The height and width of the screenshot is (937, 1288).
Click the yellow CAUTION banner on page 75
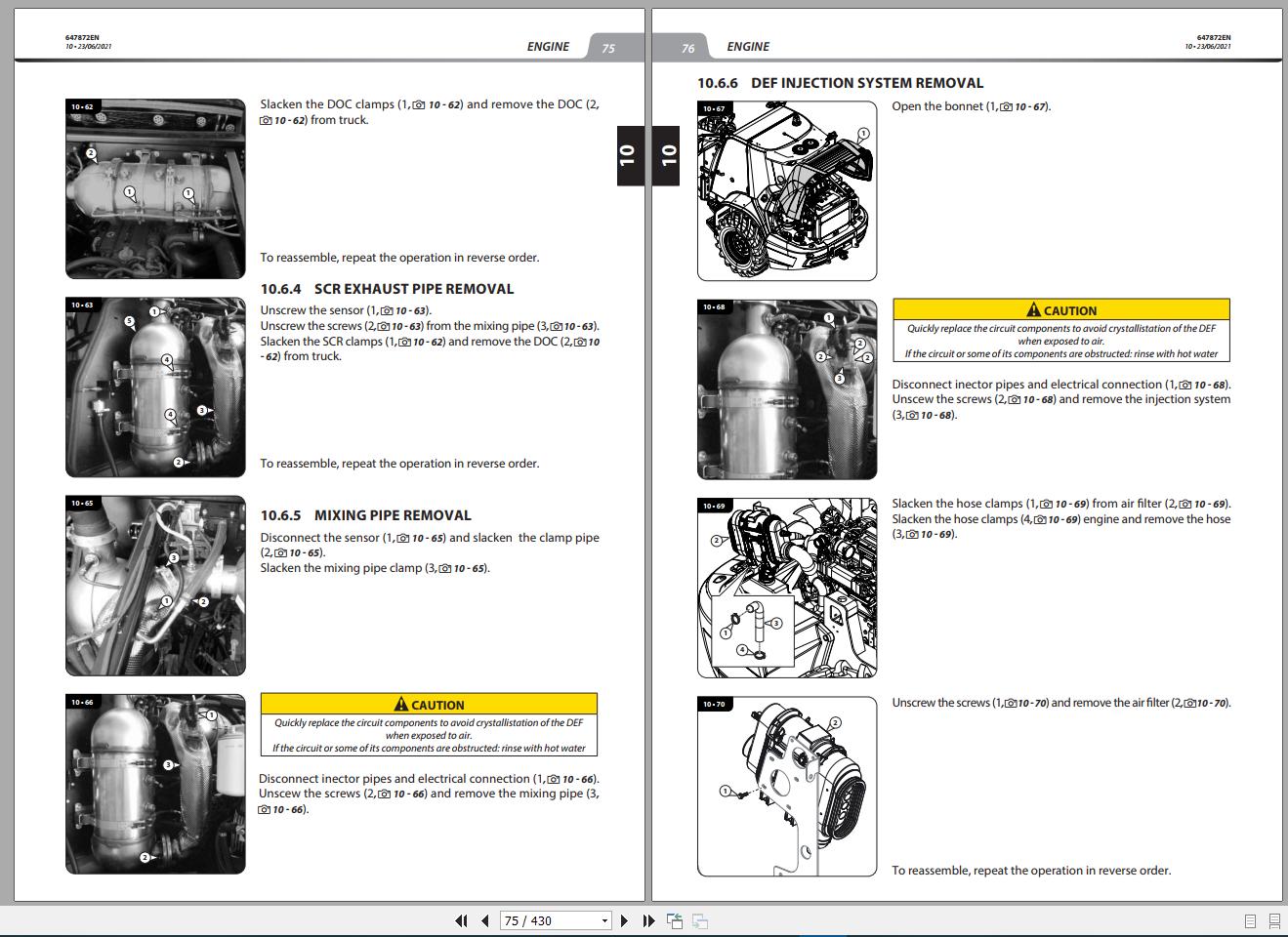[x=429, y=704]
